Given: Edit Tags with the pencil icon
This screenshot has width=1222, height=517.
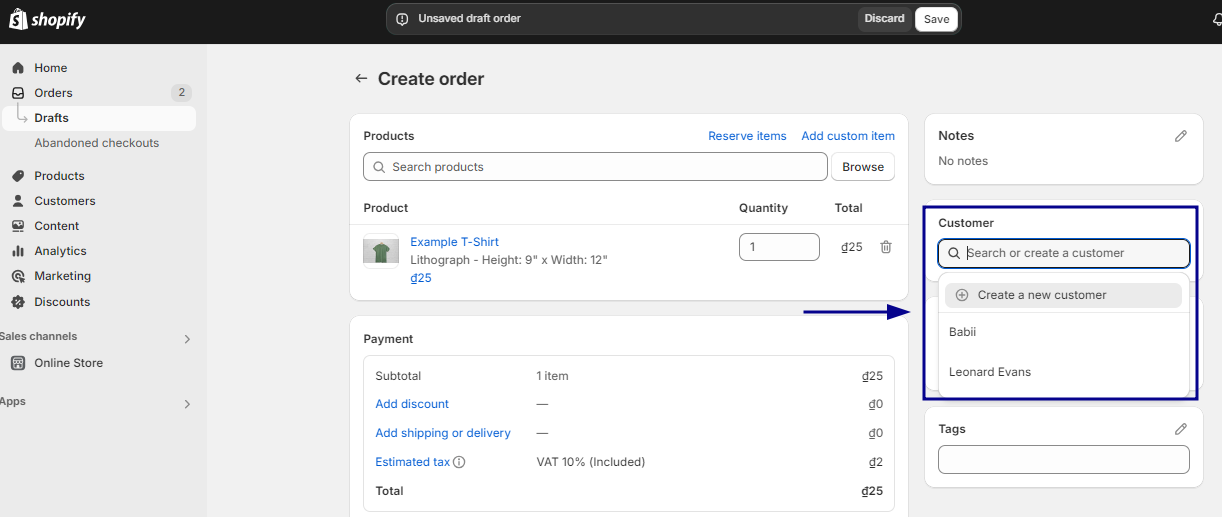Looking at the screenshot, I should (1181, 429).
